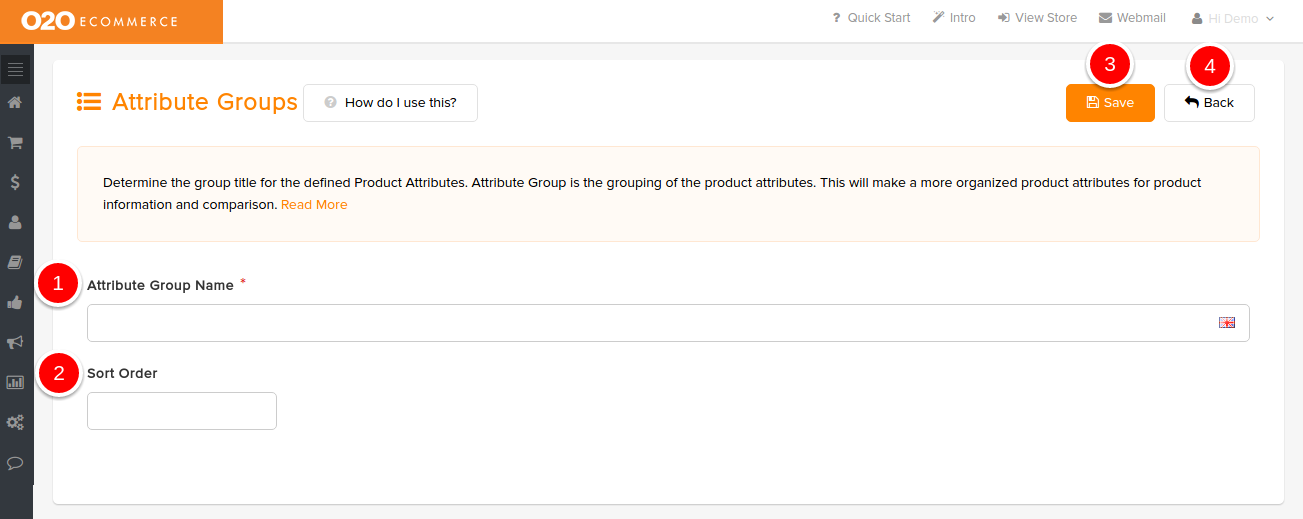The width and height of the screenshot is (1303, 519).
Task: Click the UK flag language icon
Action: click(1227, 322)
